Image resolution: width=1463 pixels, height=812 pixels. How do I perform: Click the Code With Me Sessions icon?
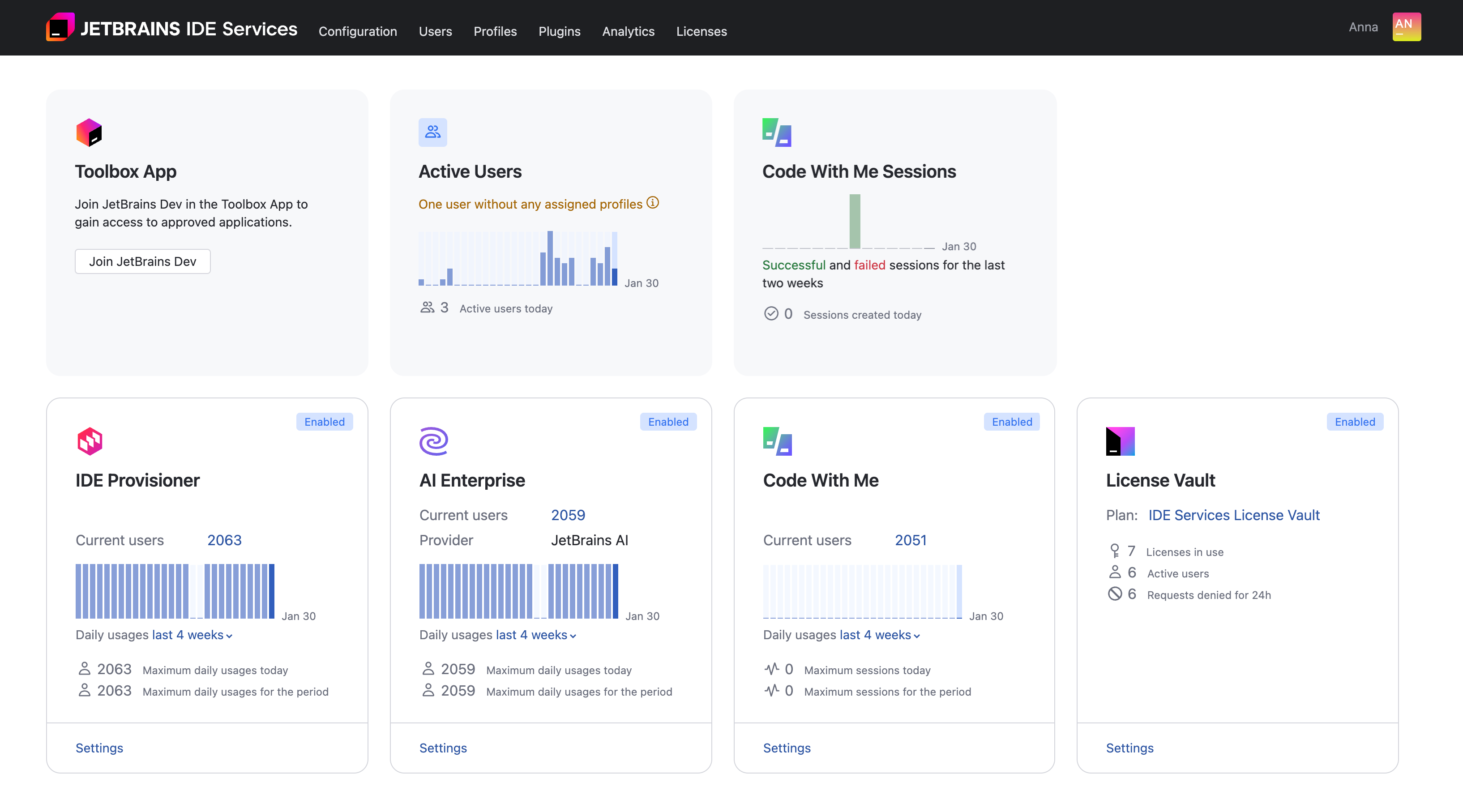coord(777,132)
